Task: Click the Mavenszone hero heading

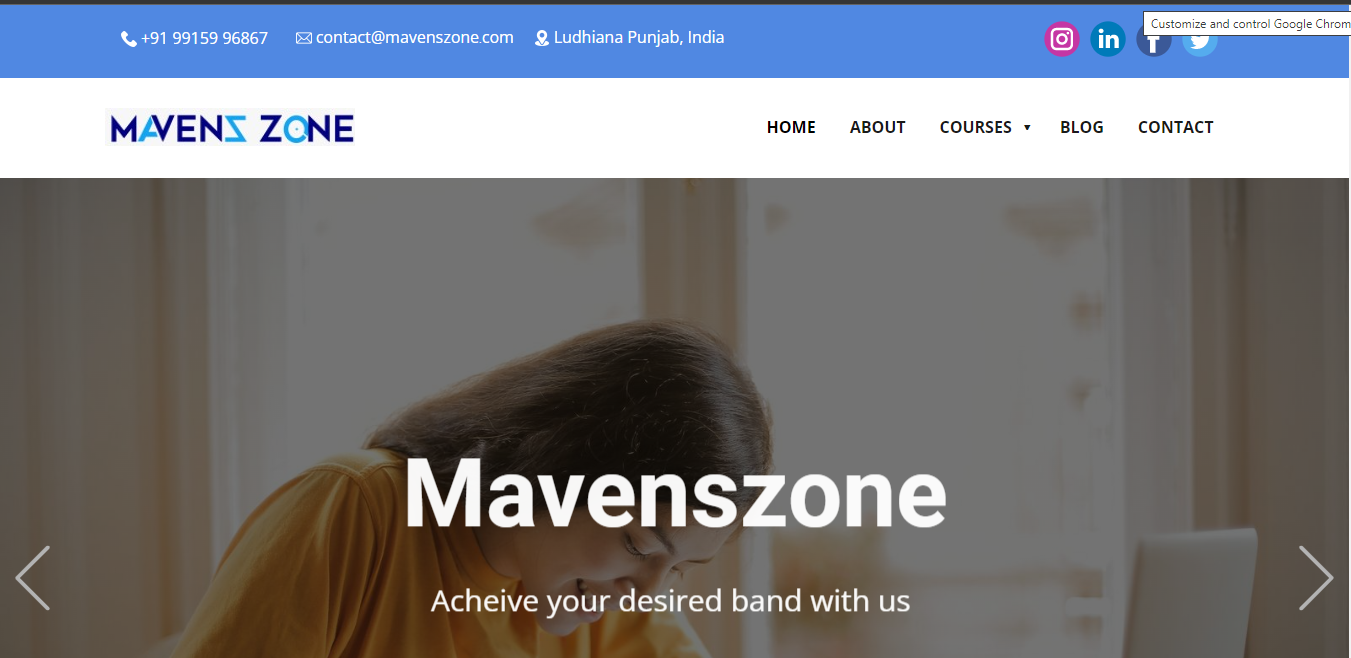Action: [x=675, y=492]
